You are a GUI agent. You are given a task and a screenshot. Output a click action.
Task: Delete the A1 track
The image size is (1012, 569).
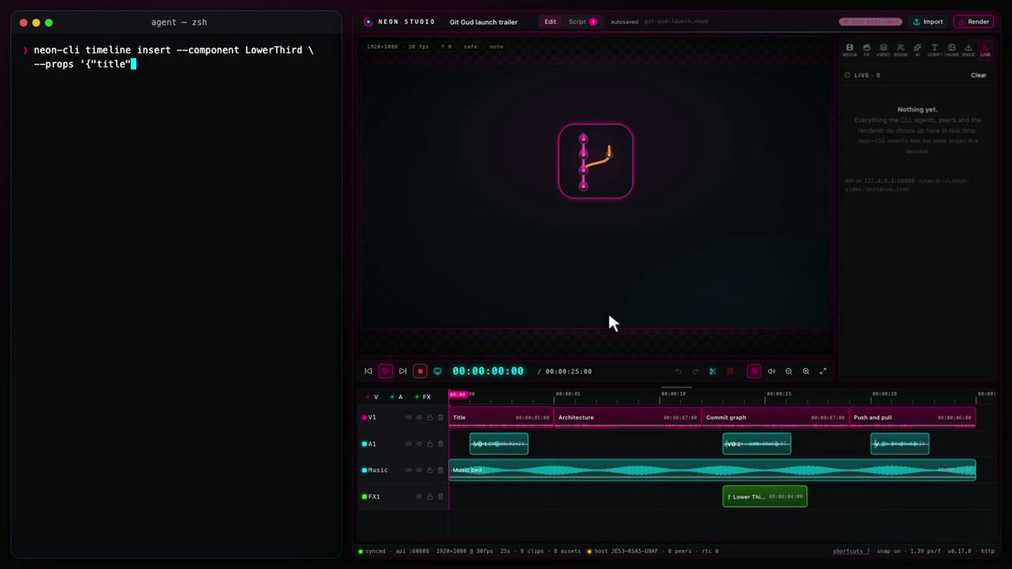click(x=441, y=444)
